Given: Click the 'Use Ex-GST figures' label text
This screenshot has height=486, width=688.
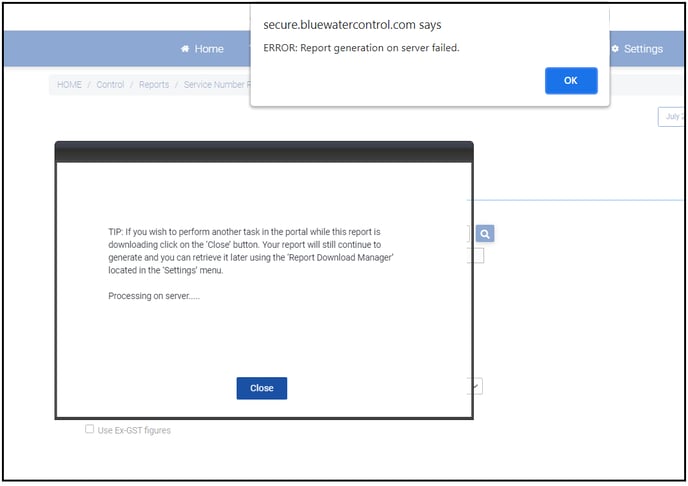Looking at the screenshot, I should [x=134, y=430].
